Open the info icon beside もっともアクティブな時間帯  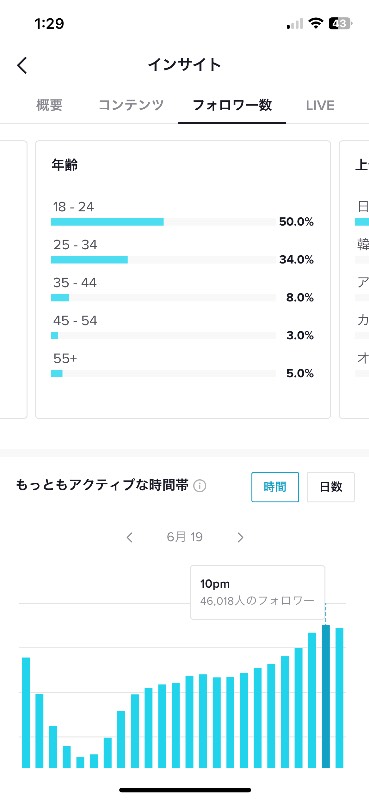tap(200, 486)
